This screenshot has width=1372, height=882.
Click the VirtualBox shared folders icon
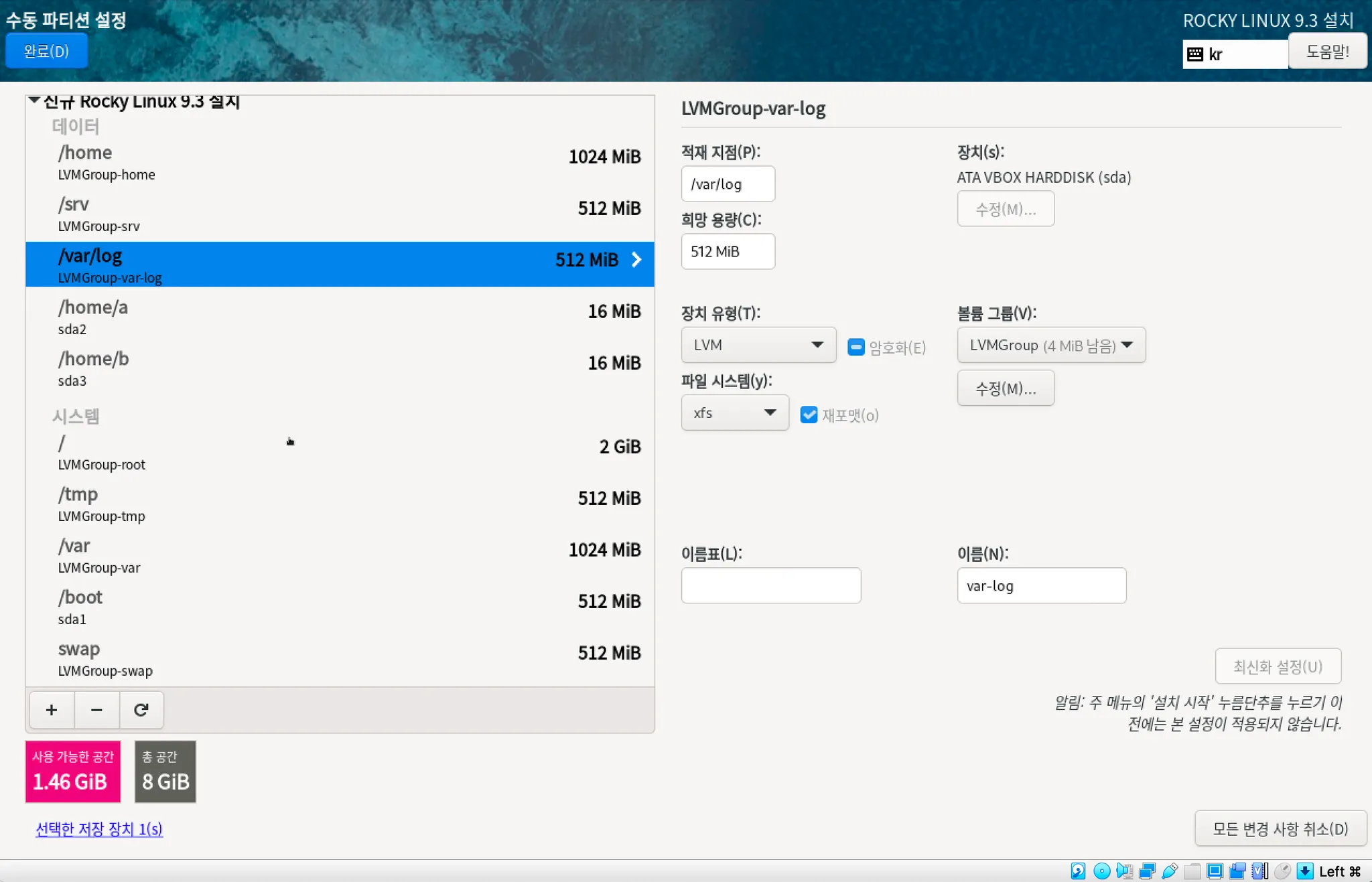click(1192, 871)
